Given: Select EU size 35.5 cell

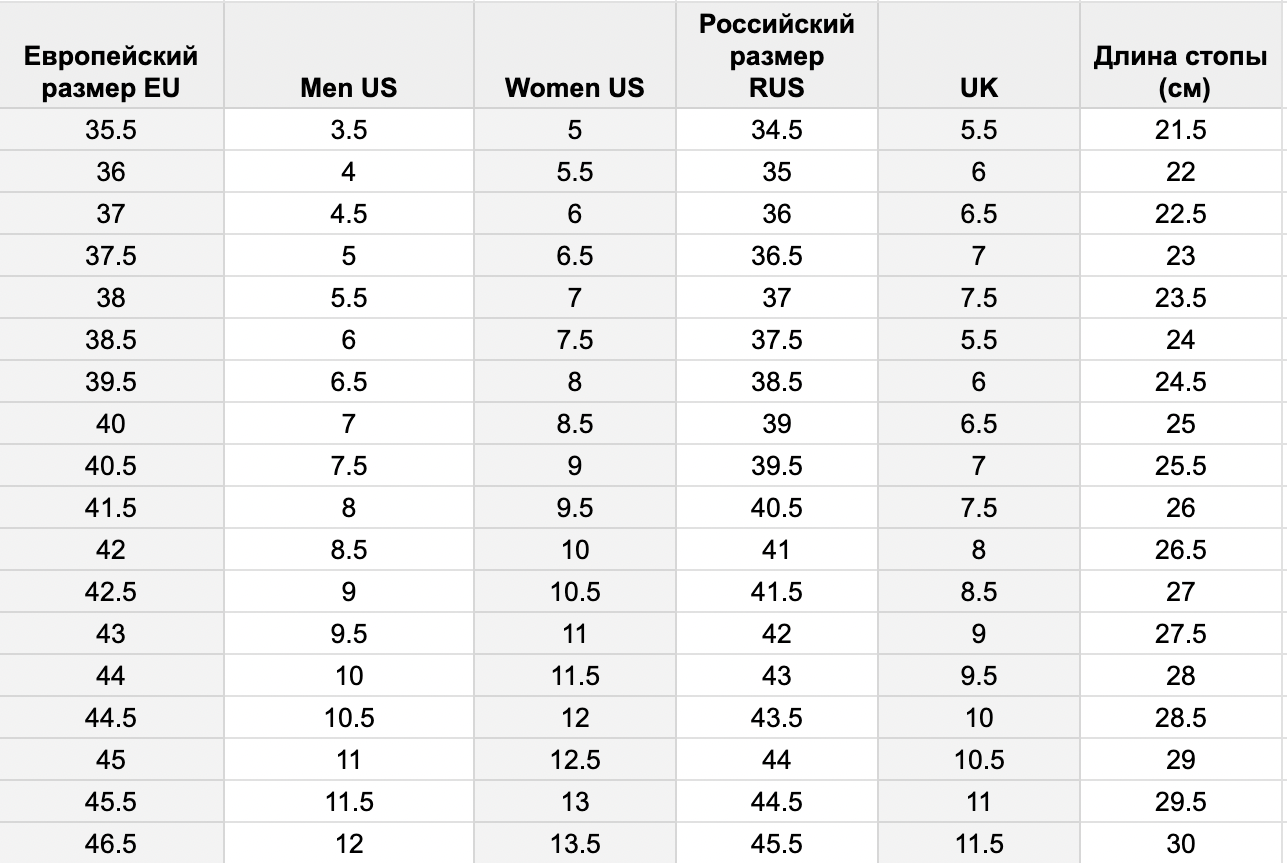Looking at the screenshot, I should (111, 130).
